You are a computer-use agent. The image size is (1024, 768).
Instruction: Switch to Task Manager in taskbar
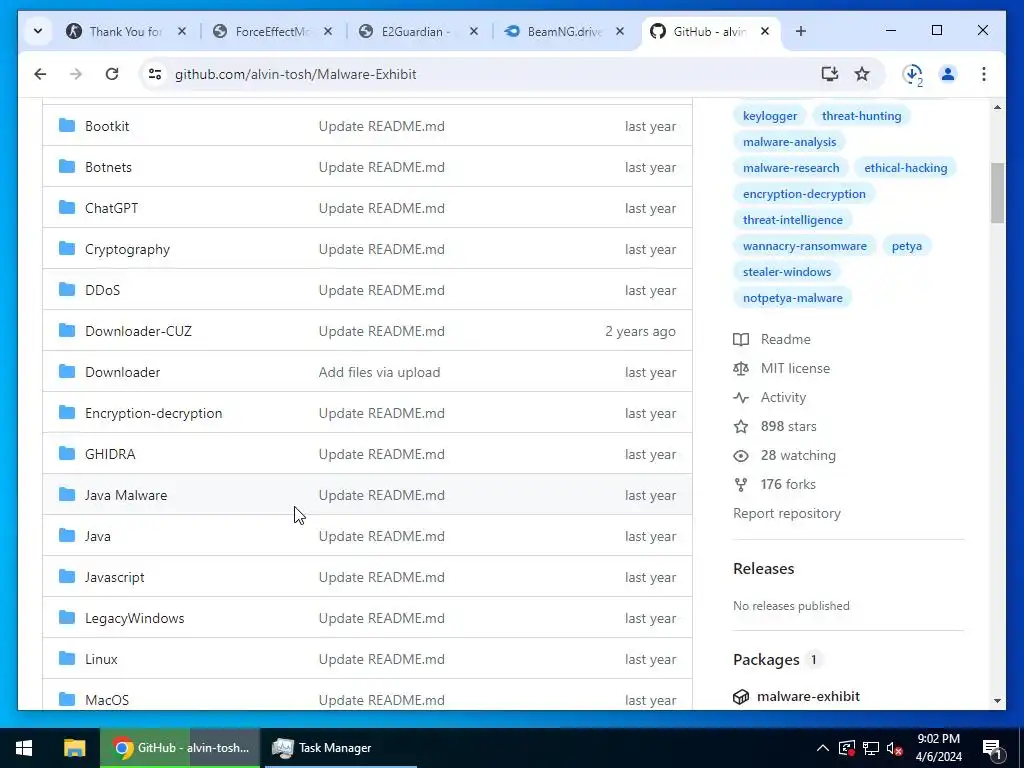coord(340,748)
